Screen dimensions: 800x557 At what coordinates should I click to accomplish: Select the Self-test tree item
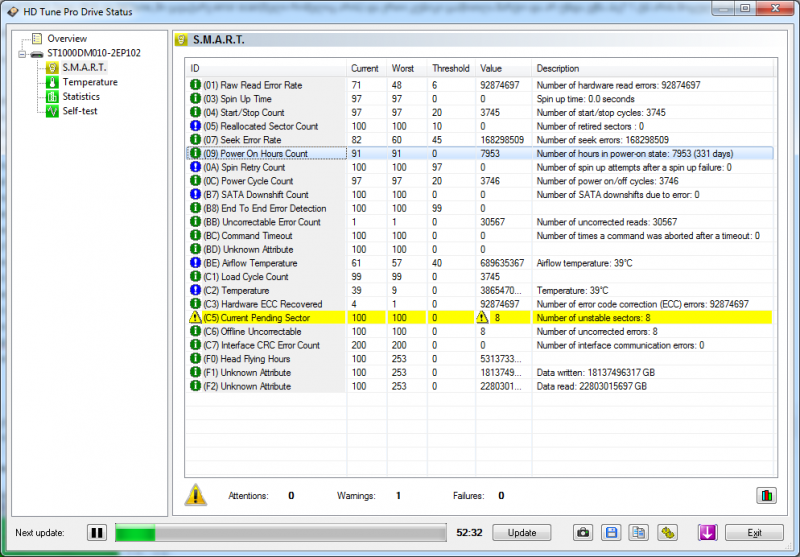pyautogui.click(x=79, y=110)
